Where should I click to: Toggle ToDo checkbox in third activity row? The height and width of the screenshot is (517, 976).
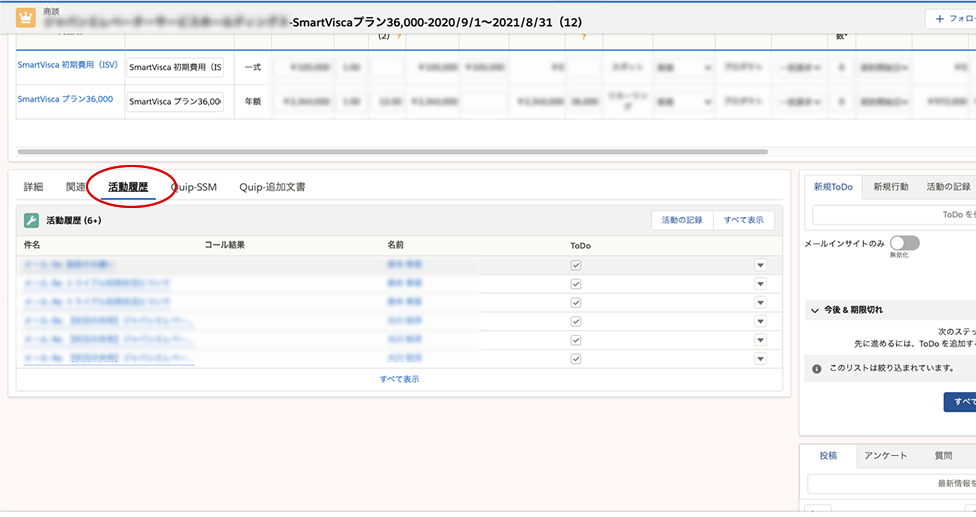click(576, 302)
